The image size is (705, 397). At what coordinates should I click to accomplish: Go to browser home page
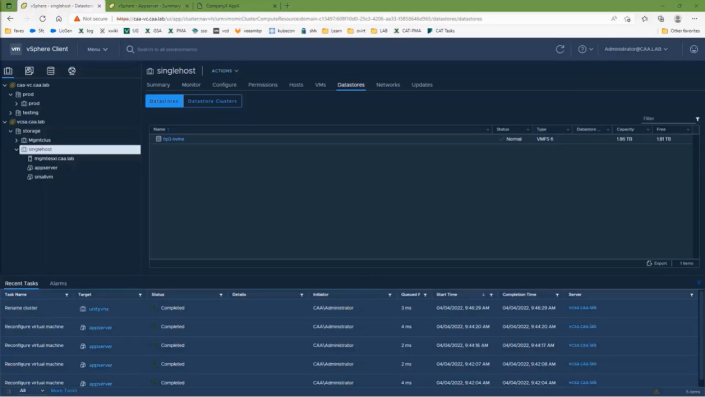[x=58, y=19]
